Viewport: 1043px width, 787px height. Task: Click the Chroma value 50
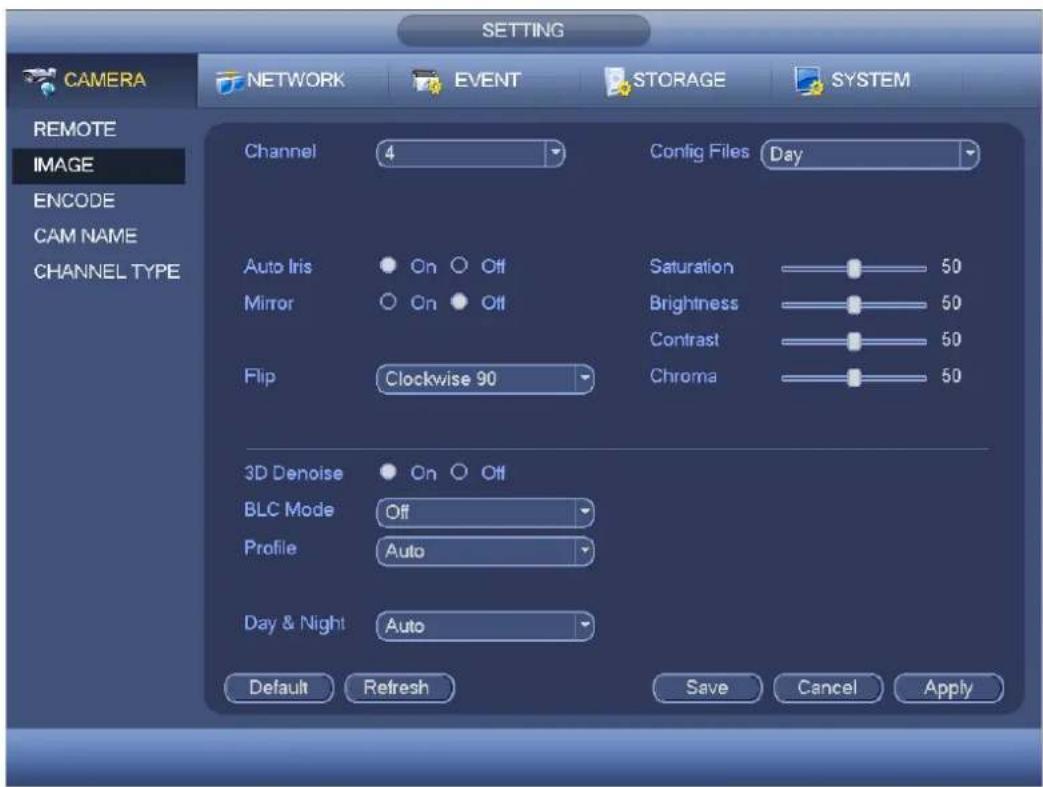tap(951, 376)
